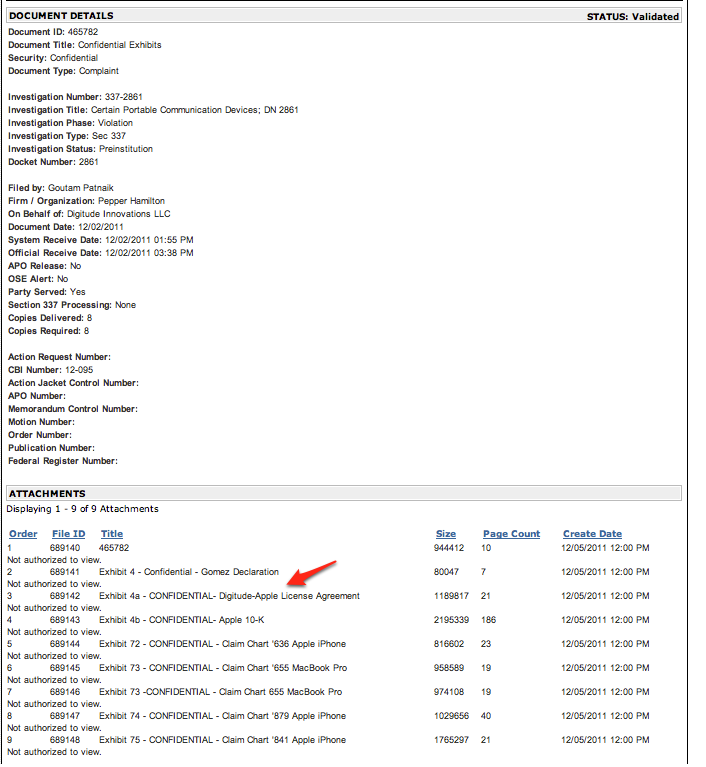
Task: Click file ID 689140 in first row
Action: click(x=65, y=548)
